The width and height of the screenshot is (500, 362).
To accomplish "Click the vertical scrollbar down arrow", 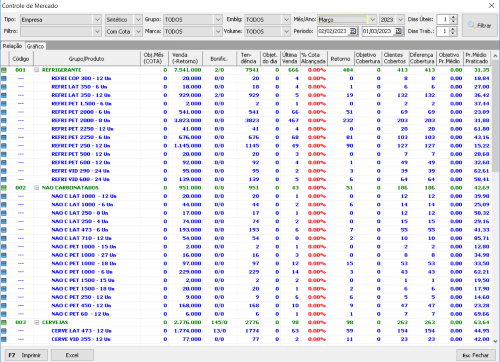I will point(495,341).
